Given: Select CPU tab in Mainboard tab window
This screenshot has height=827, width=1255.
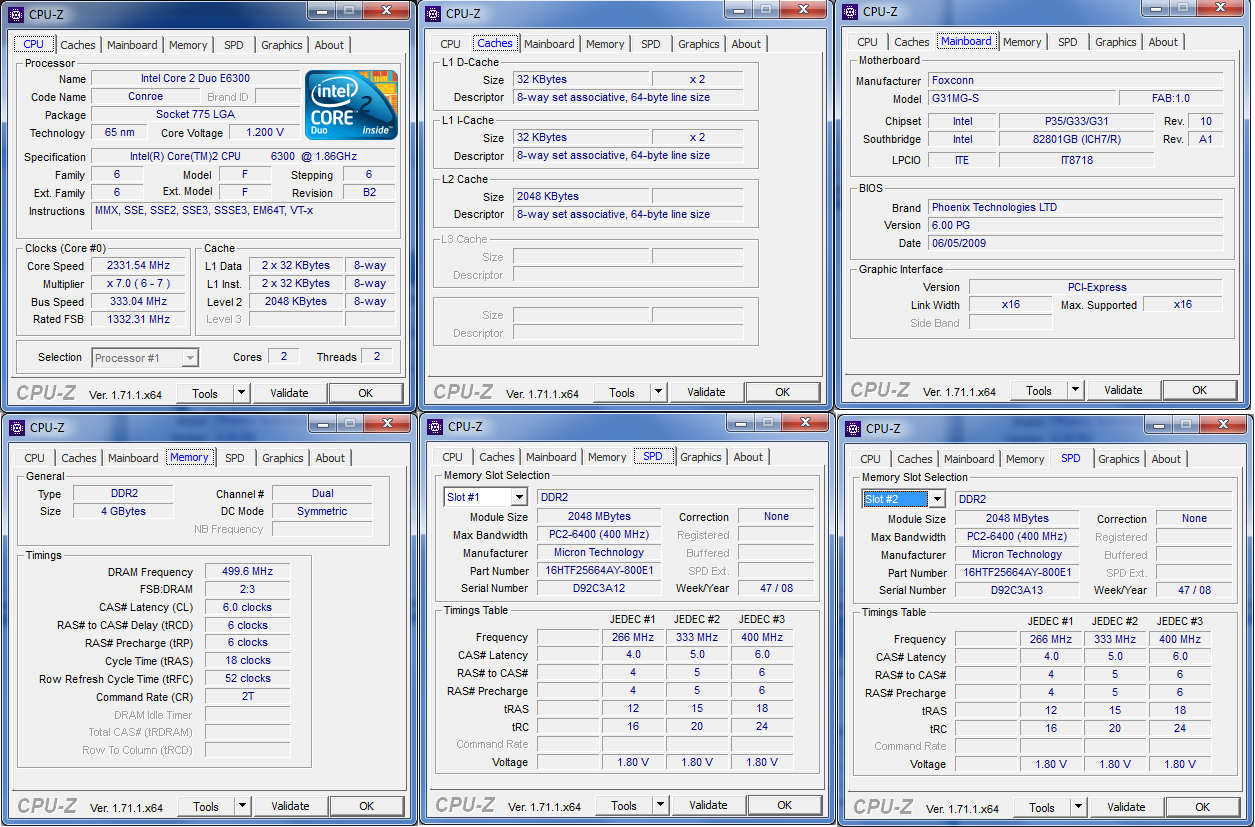Looking at the screenshot, I should [868, 42].
